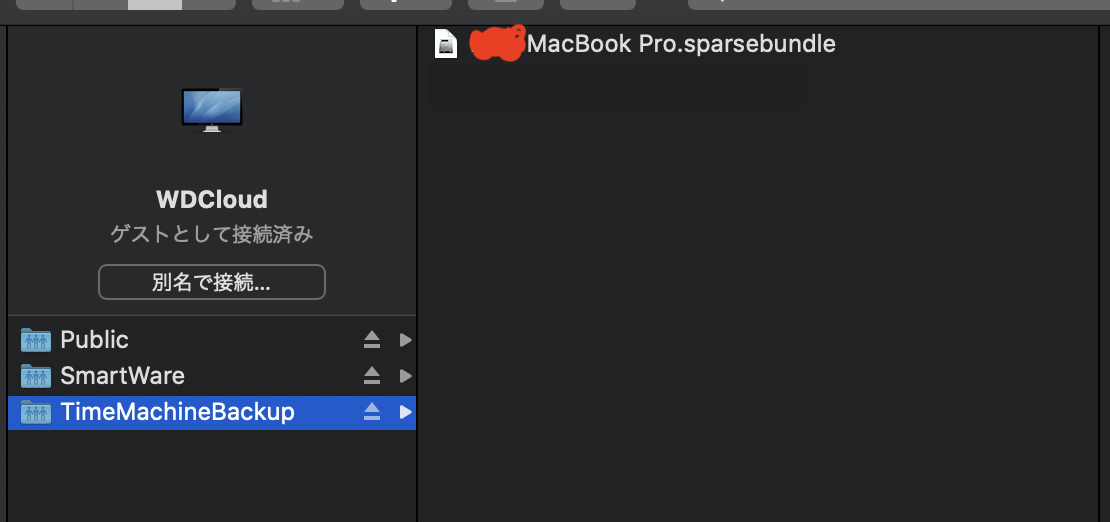The height and width of the screenshot is (522, 1110).
Task: Click the divider between the two columns
Action: click(417, 250)
